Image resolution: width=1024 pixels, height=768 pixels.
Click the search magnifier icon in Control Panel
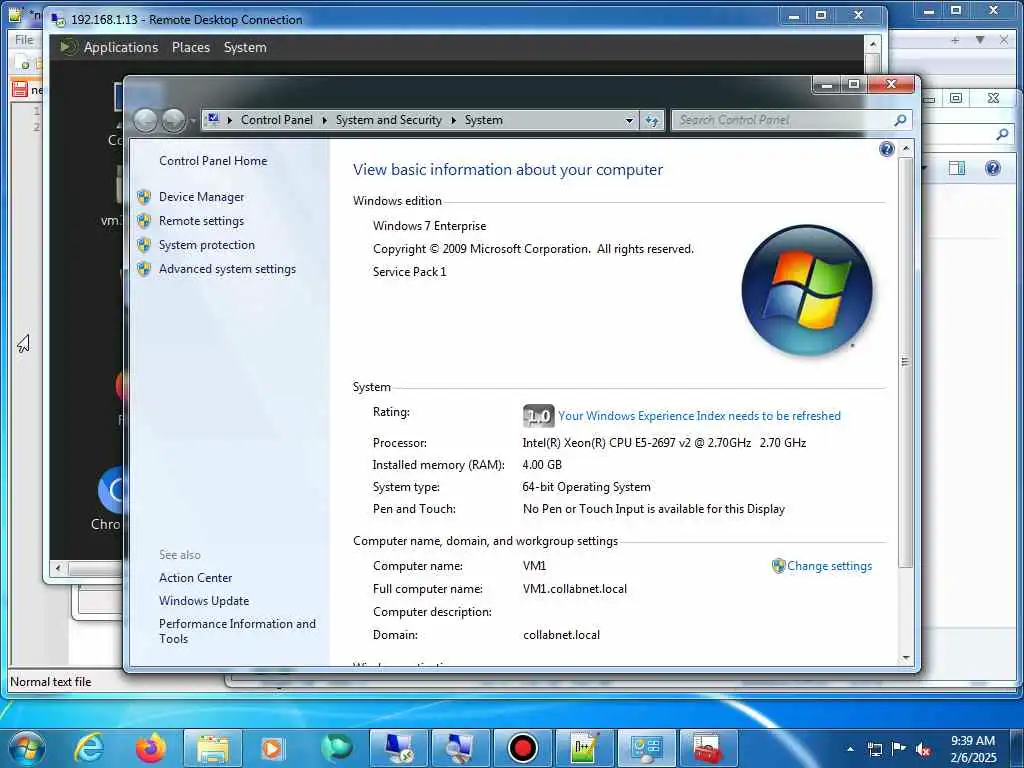(x=900, y=120)
